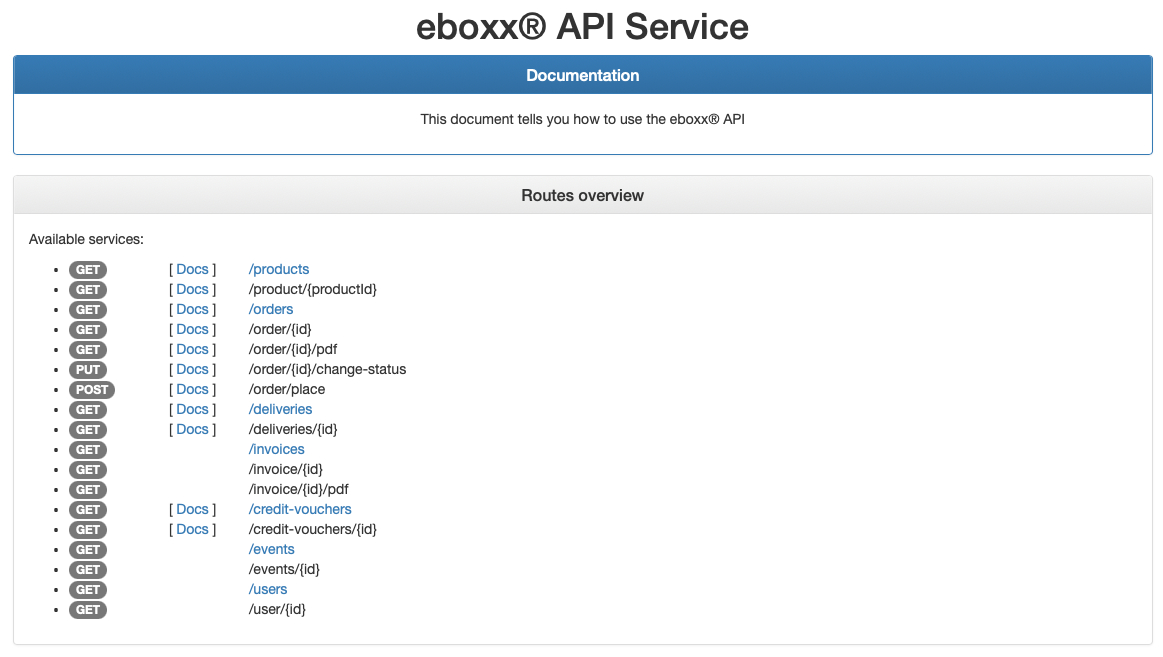The width and height of the screenshot is (1163, 657).
Task: Click the /product/{productId} route text
Action: pyautogui.click(x=312, y=289)
